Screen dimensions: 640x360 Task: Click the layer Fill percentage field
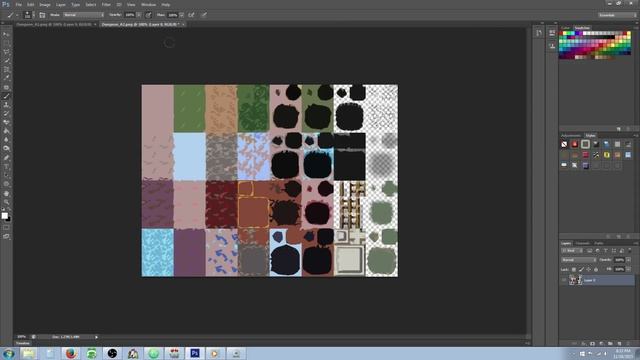point(619,269)
